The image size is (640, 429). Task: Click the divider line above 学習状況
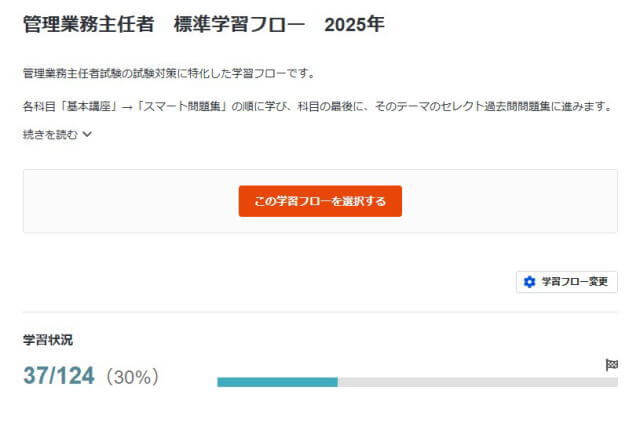click(320, 312)
